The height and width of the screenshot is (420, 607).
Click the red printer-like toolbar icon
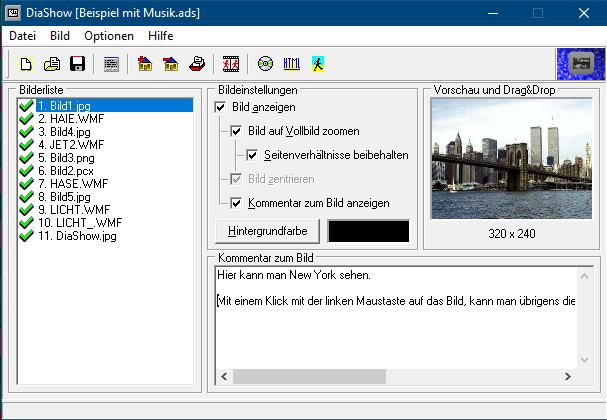coord(198,64)
